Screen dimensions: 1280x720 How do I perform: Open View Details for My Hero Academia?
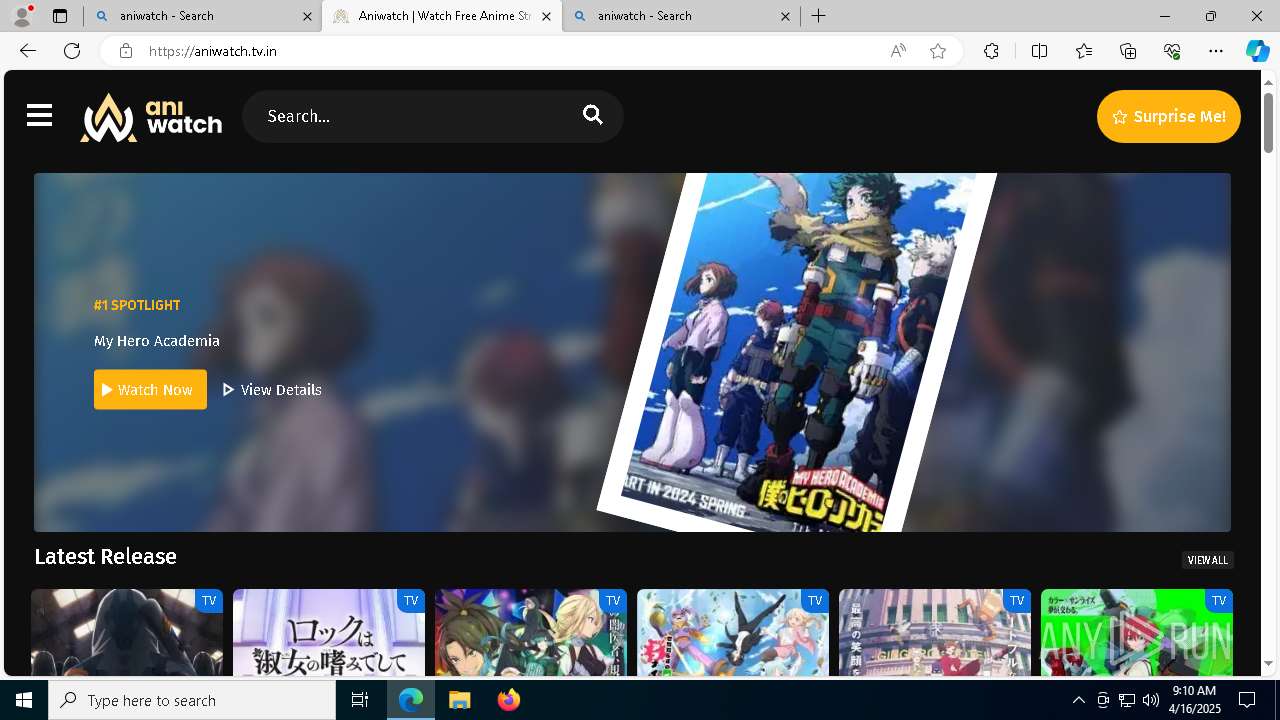coord(272,390)
